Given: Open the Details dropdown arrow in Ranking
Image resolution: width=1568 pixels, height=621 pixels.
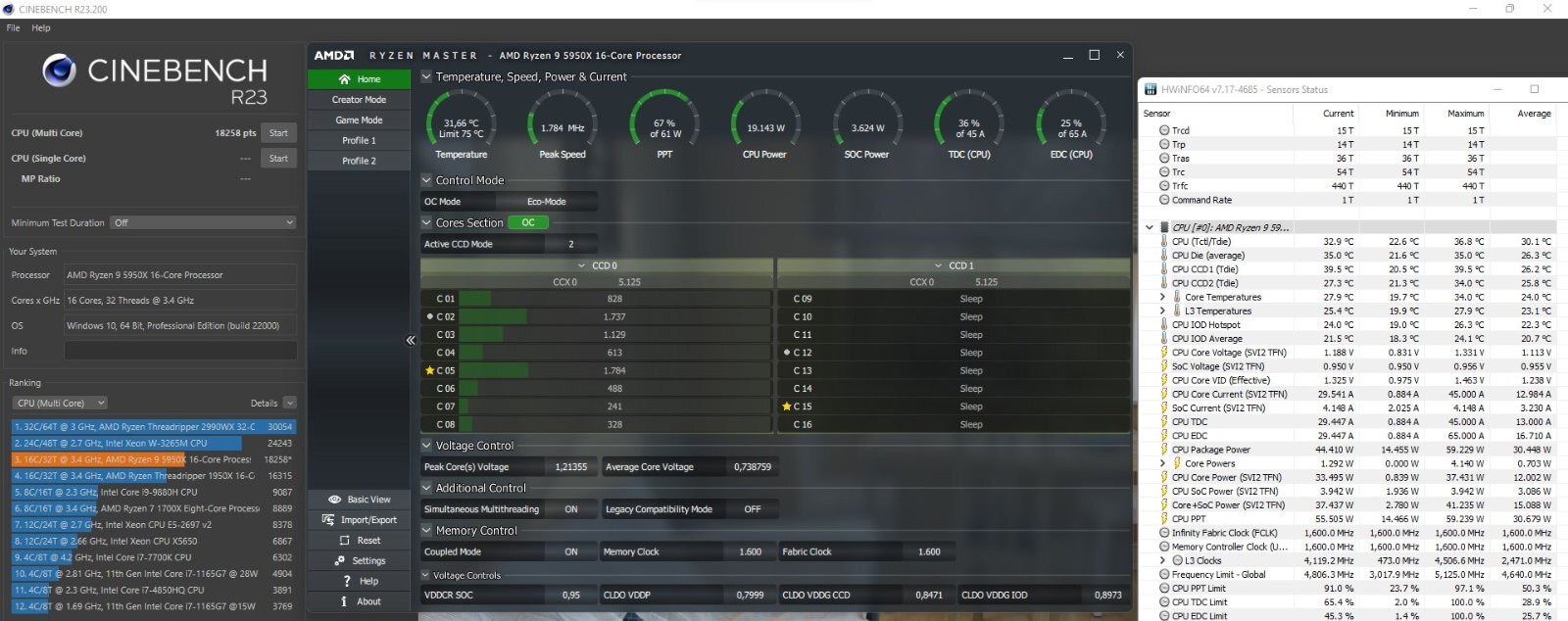Looking at the screenshot, I should (x=289, y=403).
